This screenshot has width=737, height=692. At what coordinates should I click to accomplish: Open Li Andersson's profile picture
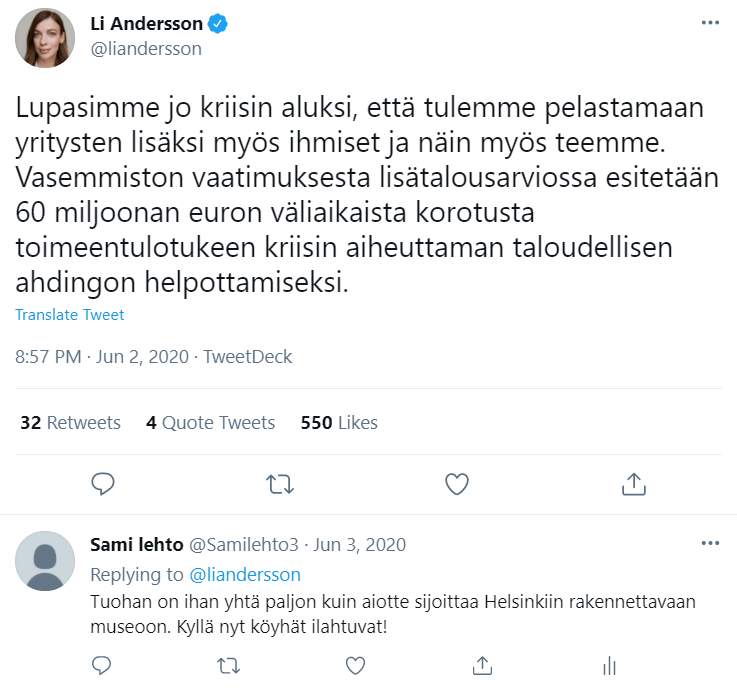[45, 37]
